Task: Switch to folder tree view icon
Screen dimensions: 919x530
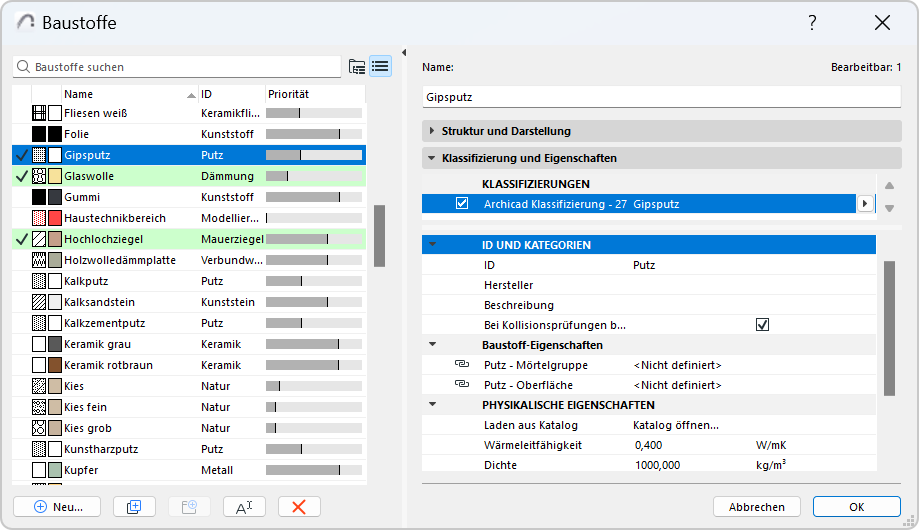Action: (357, 67)
